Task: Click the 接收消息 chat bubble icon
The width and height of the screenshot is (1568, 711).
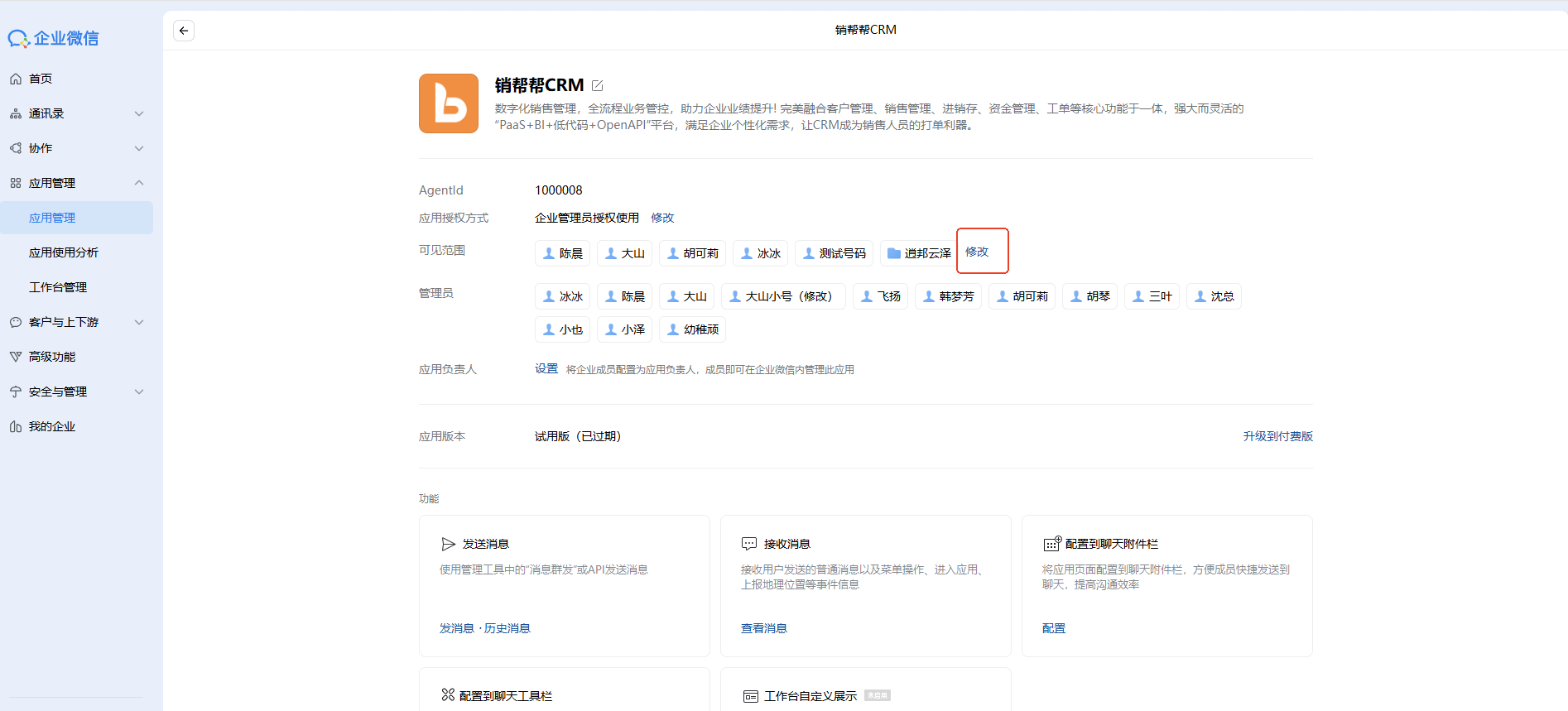Action: pyautogui.click(x=749, y=544)
